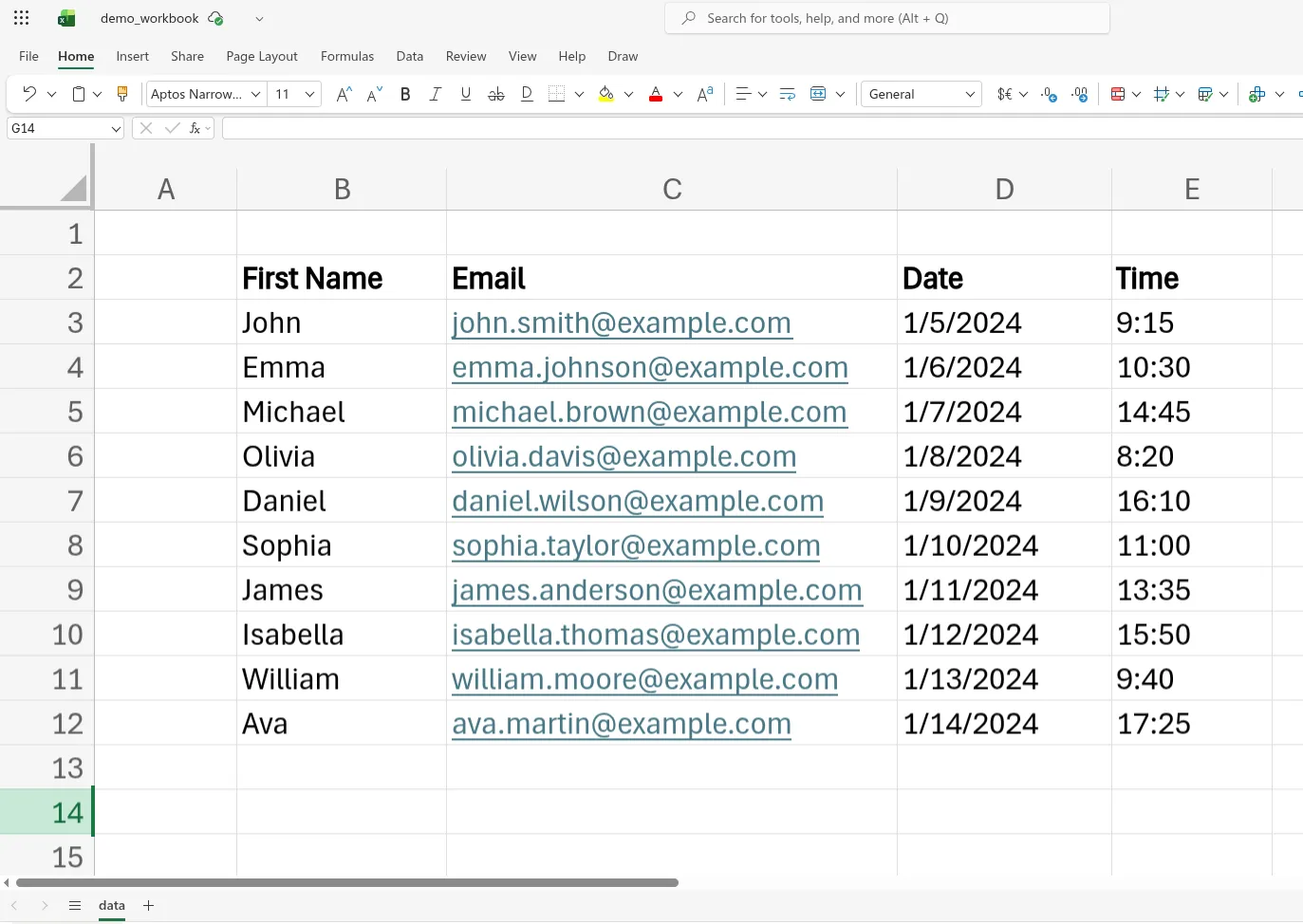Click the yellow highlight color swatch
This screenshot has width=1303, height=924.
tap(606, 101)
